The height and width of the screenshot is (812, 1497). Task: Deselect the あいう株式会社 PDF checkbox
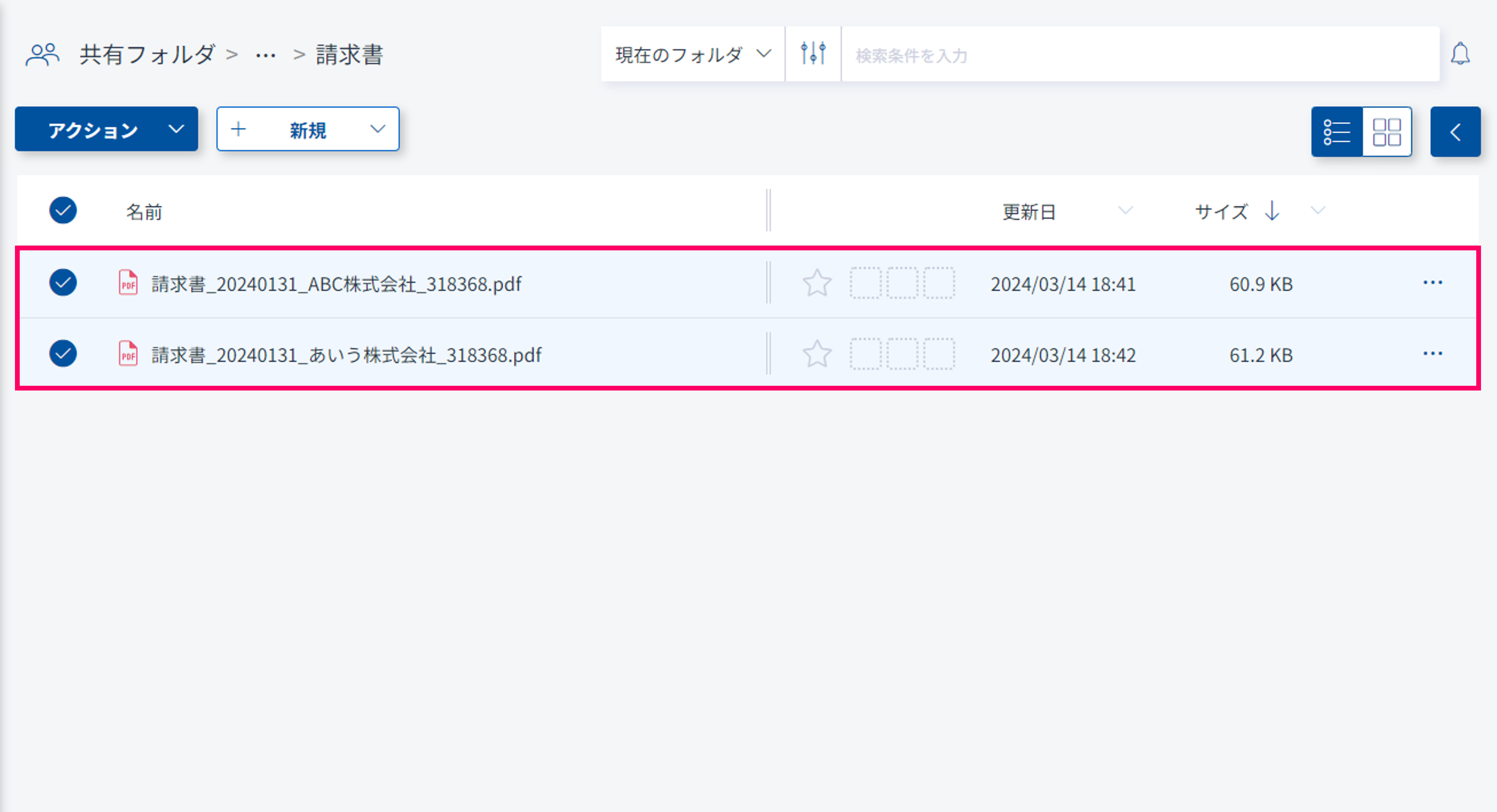(x=63, y=354)
